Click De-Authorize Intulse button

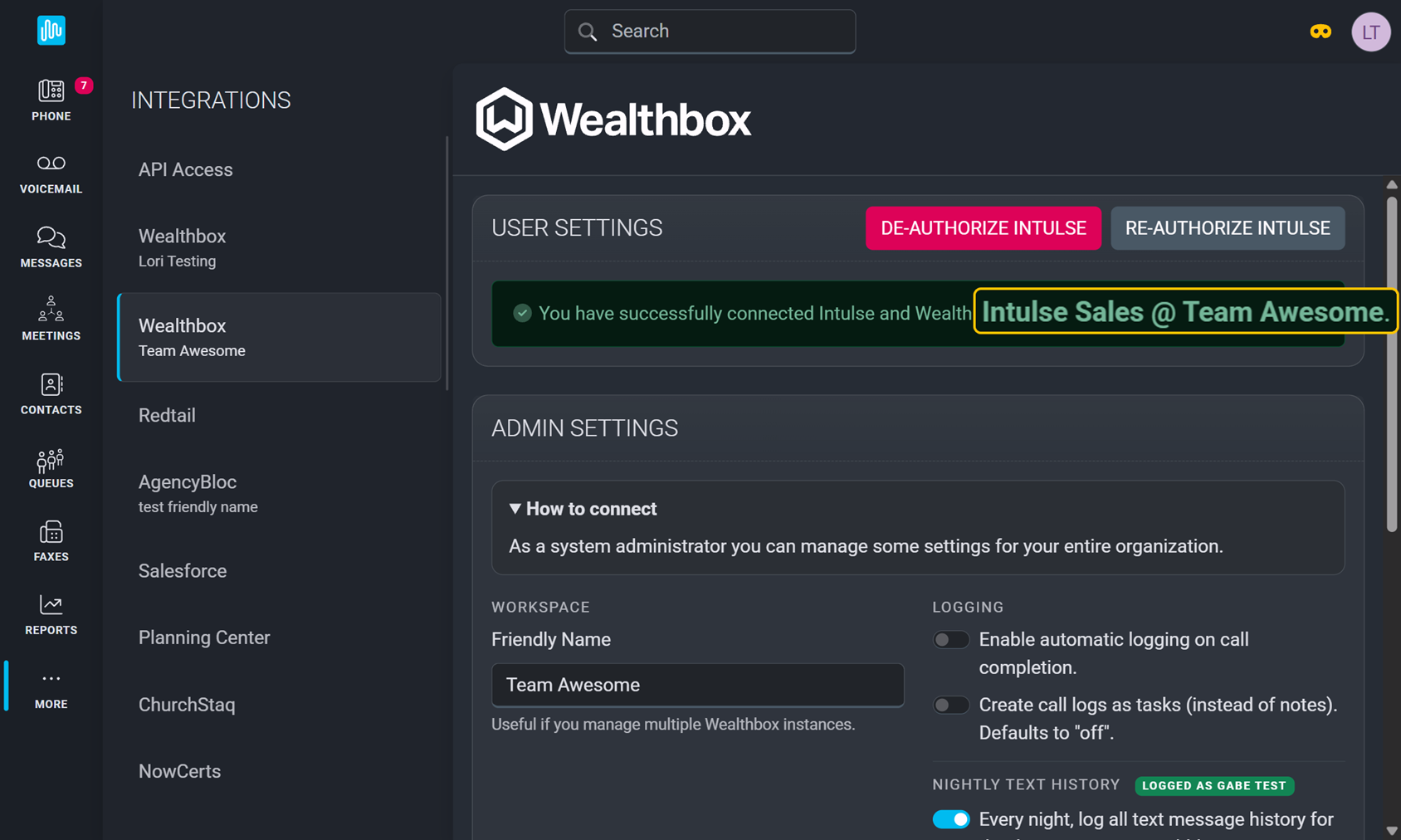(x=984, y=228)
